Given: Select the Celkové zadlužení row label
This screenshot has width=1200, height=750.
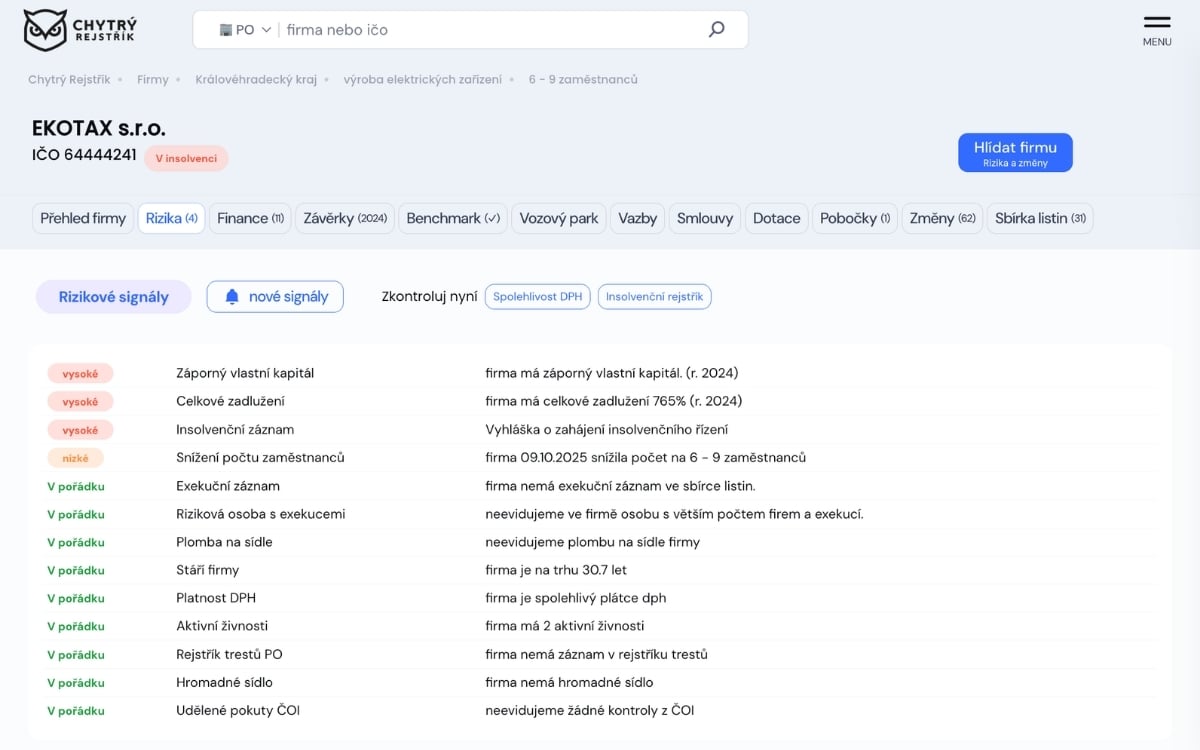Looking at the screenshot, I should tap(230, 401).
